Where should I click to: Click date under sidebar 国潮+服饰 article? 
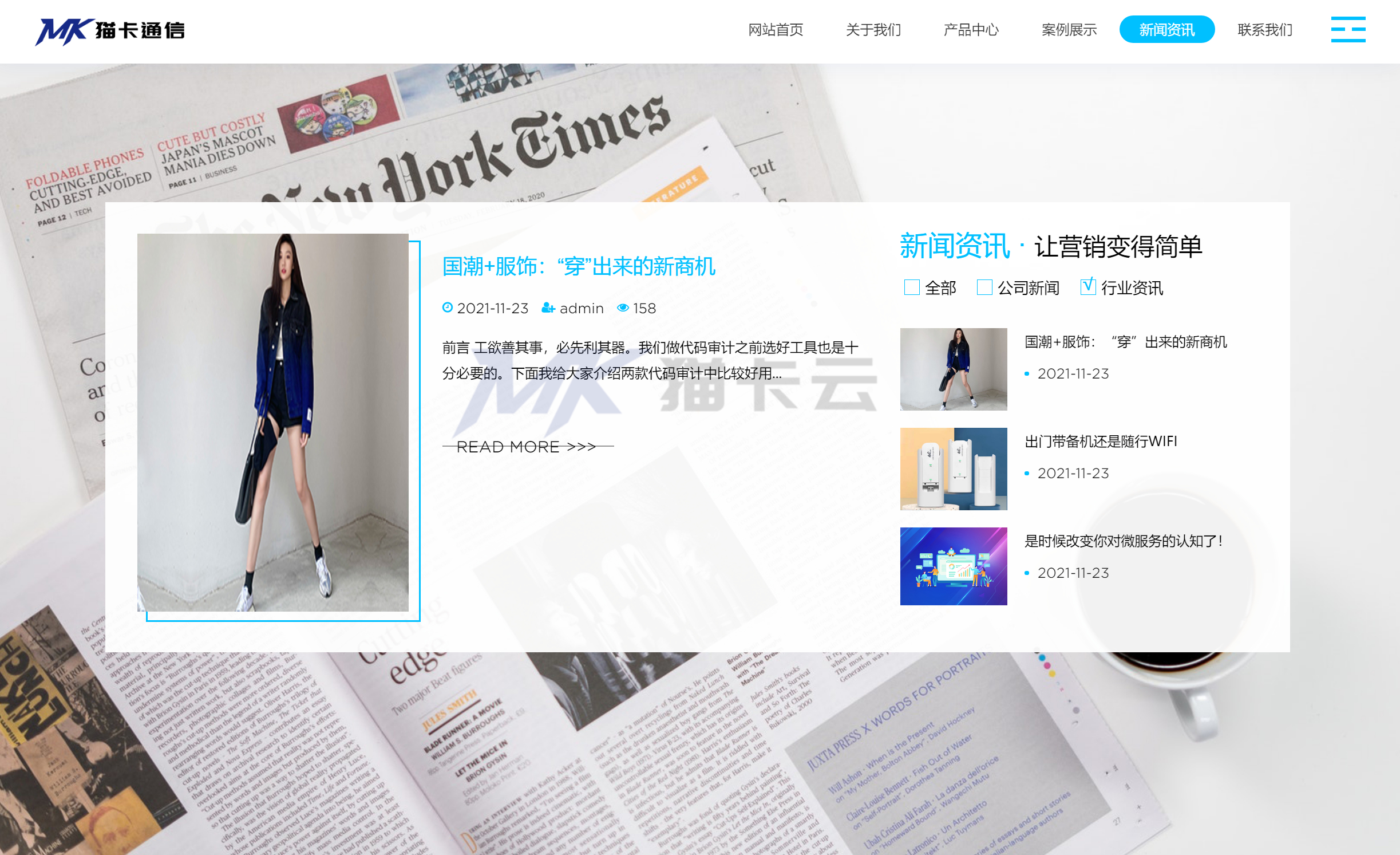(x=1073, y=374)
